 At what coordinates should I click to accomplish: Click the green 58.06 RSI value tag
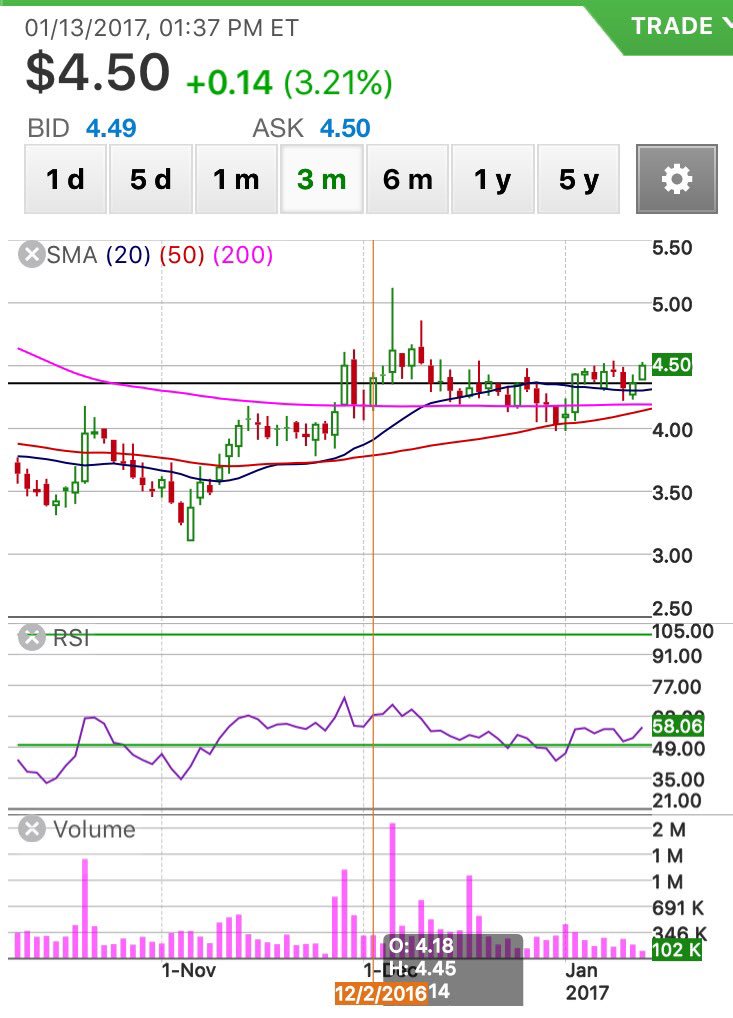pyautogui.click(x=678, y=725)
